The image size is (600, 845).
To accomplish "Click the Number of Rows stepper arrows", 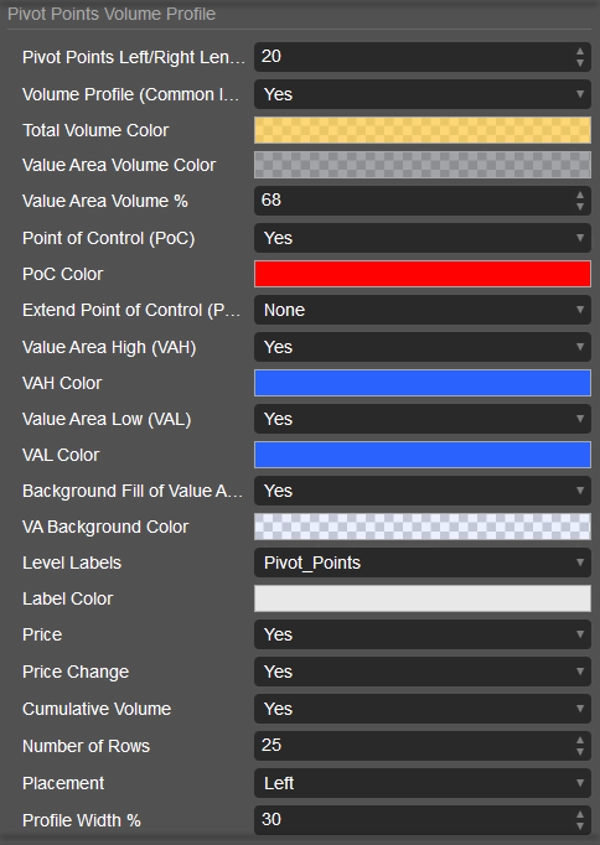I will (x=580, y=746).
